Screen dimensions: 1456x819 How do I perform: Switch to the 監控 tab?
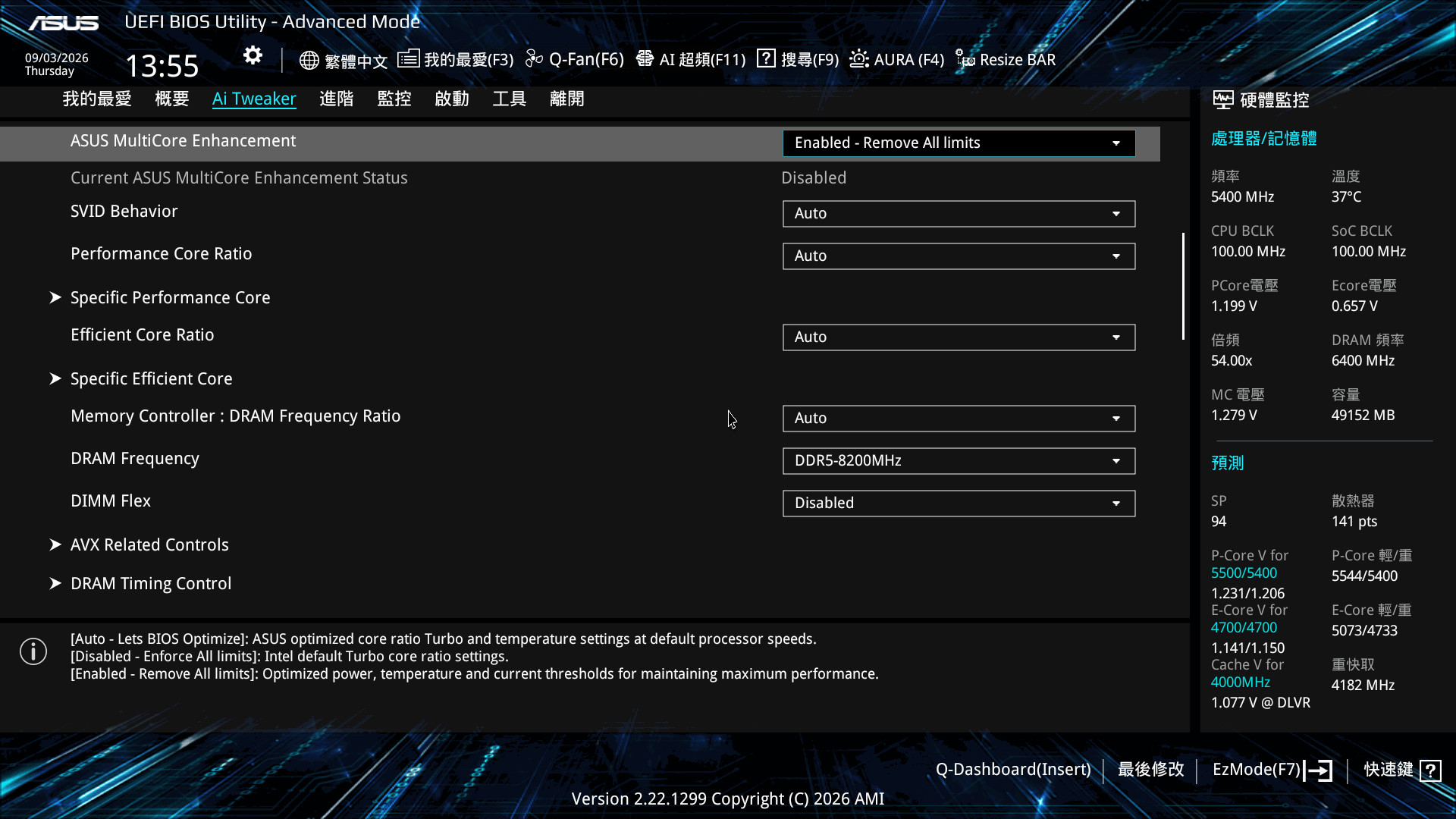(x=394, y=99)
